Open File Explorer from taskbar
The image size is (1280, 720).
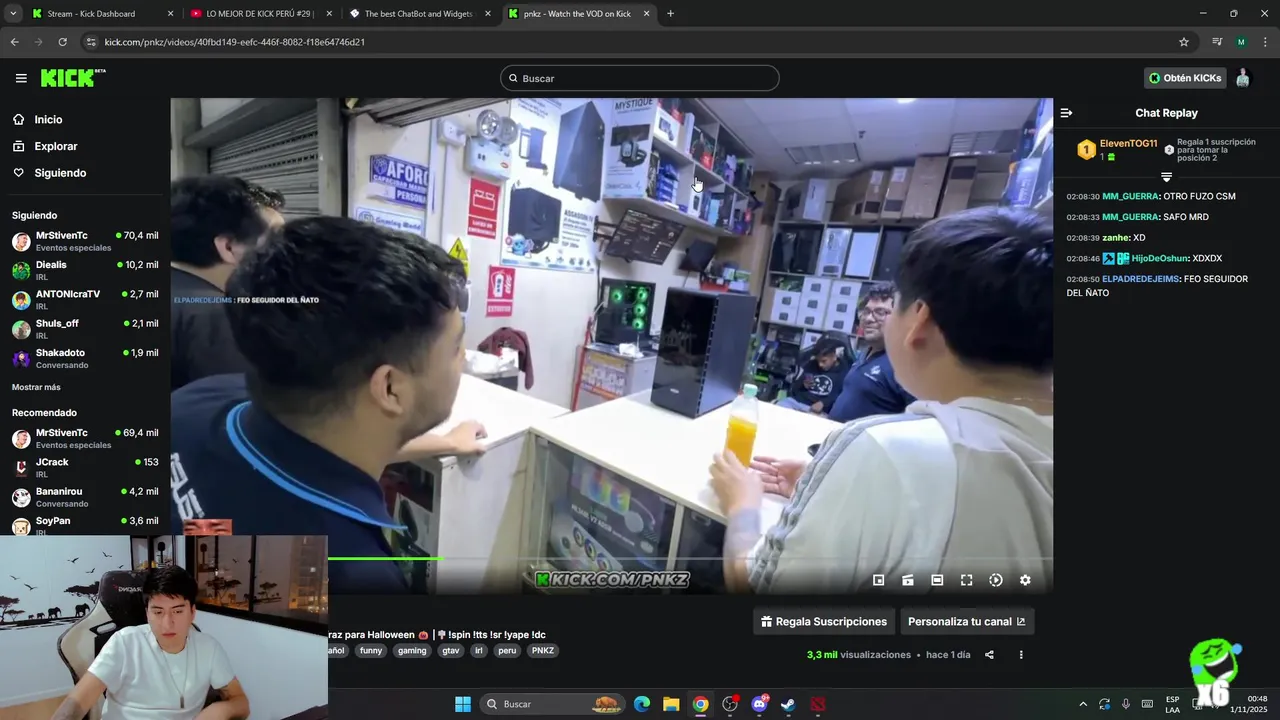tap(671, 704)
